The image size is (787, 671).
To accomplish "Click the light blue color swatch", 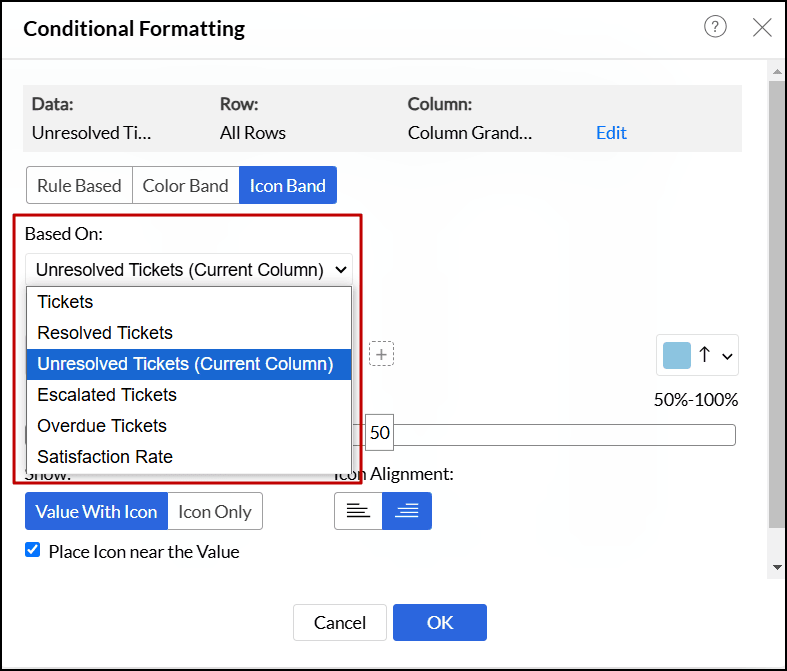I will (x=677, y=355).
